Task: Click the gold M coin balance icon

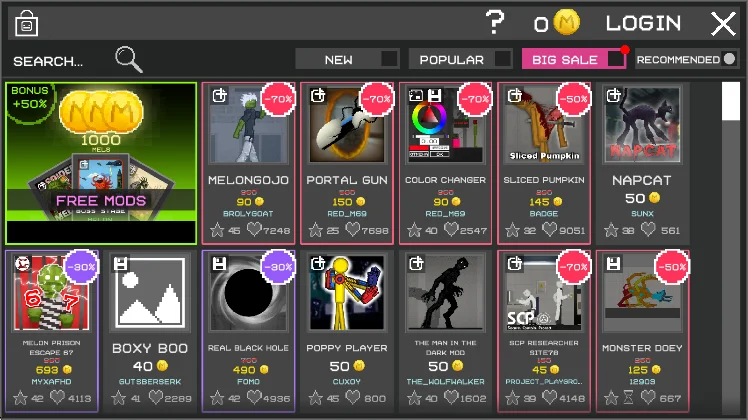Action: click(566, 22)
